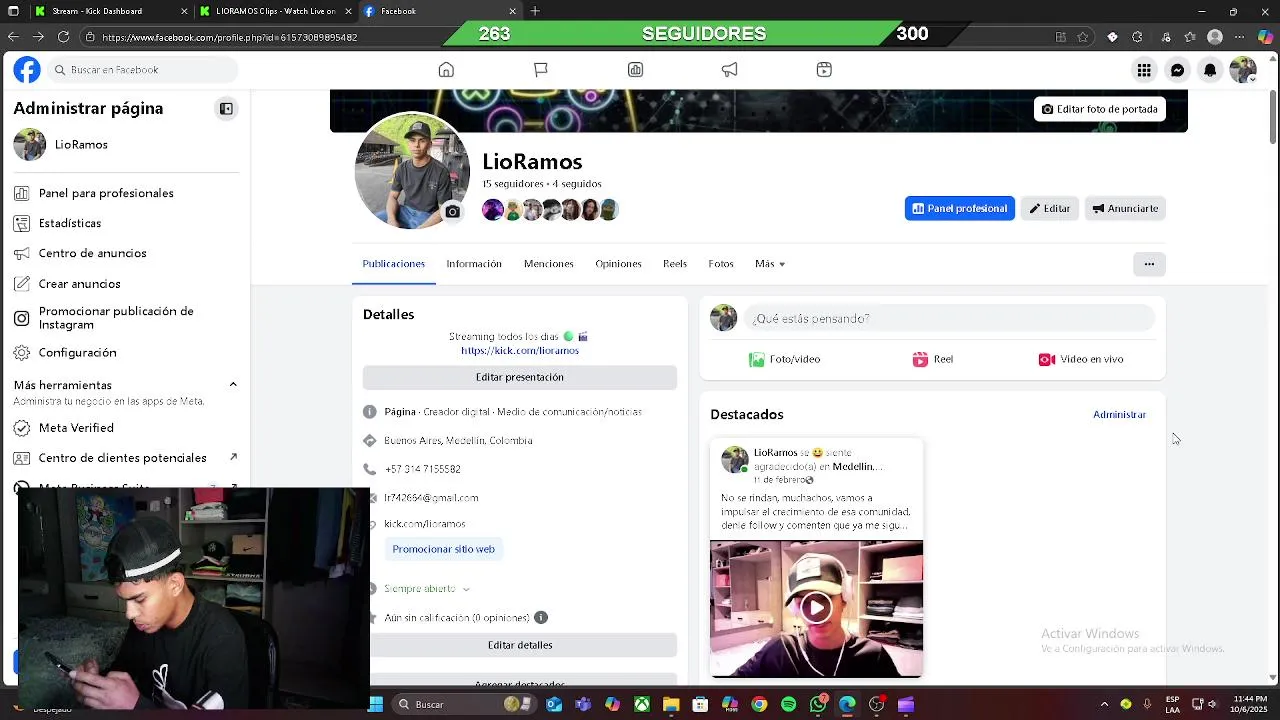The image size is (1280, 720).
Task: Click the Panel profesional button
Action: pos(960,208)
